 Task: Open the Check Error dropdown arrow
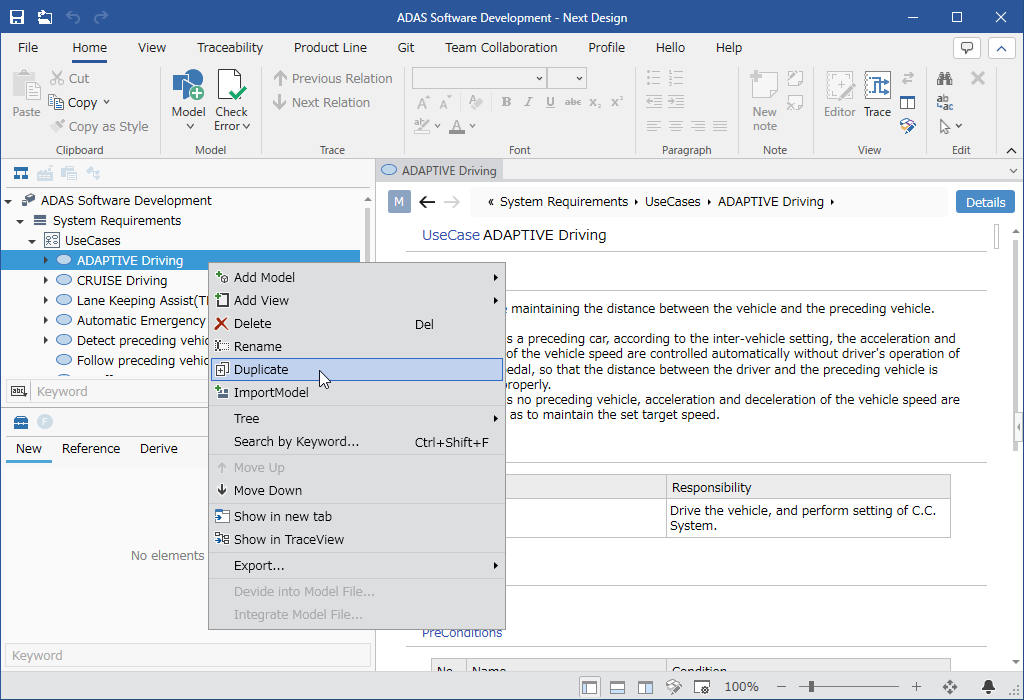[246, 126]
